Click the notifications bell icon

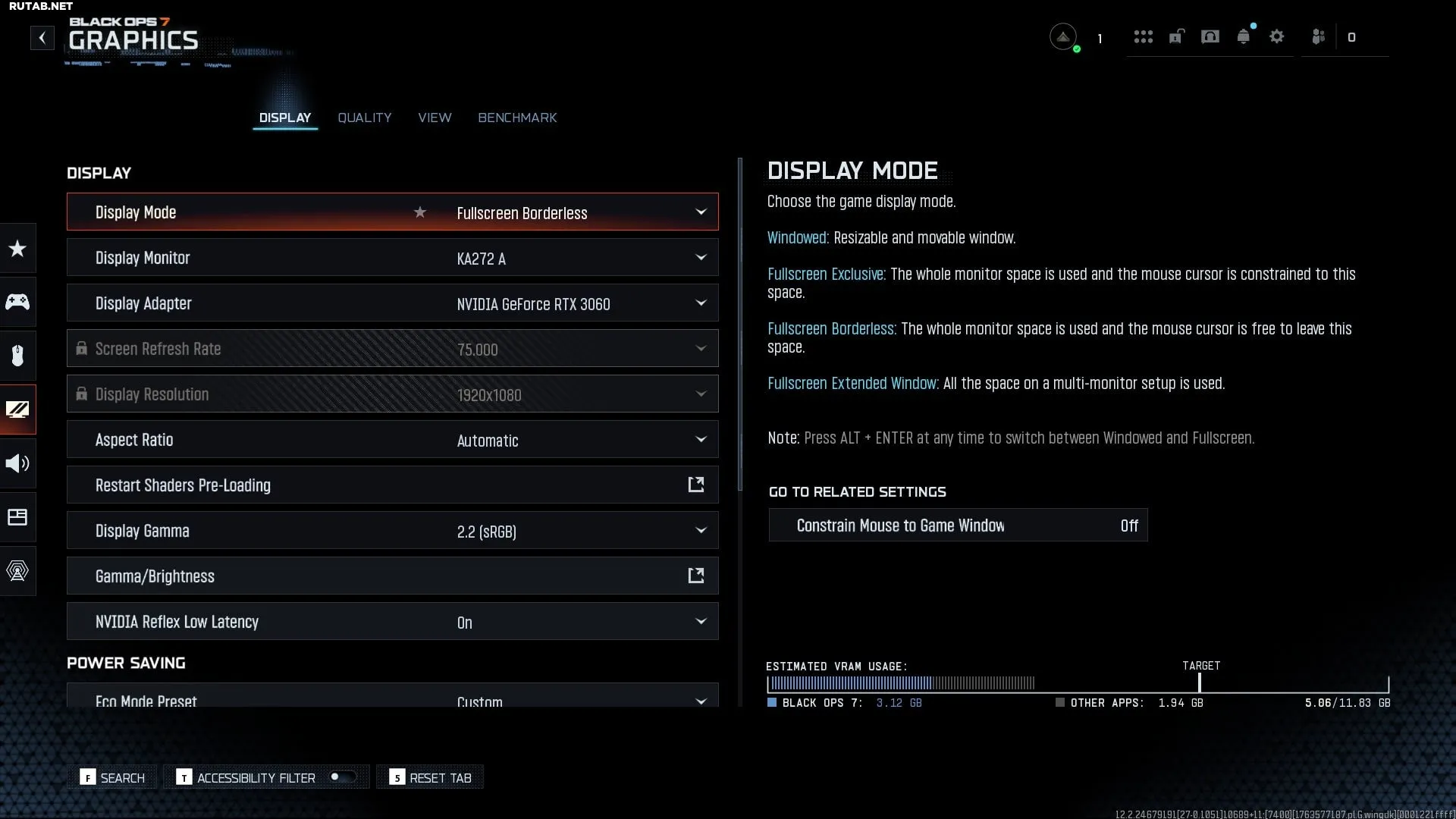point(1243,36)
